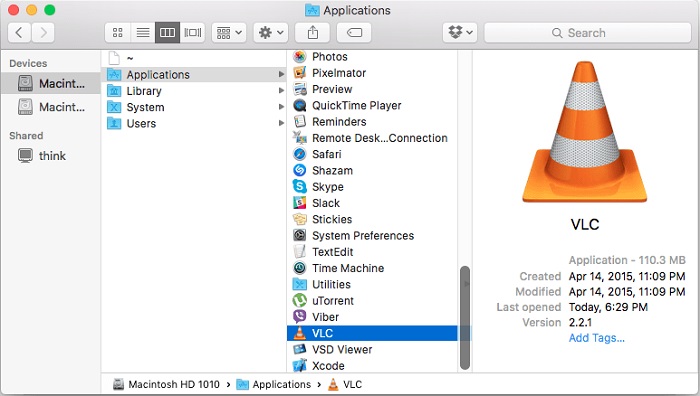The width and height of the screenshot is (700, 396).
Task: Select the Reminders app icon
Action: [300, 121]
